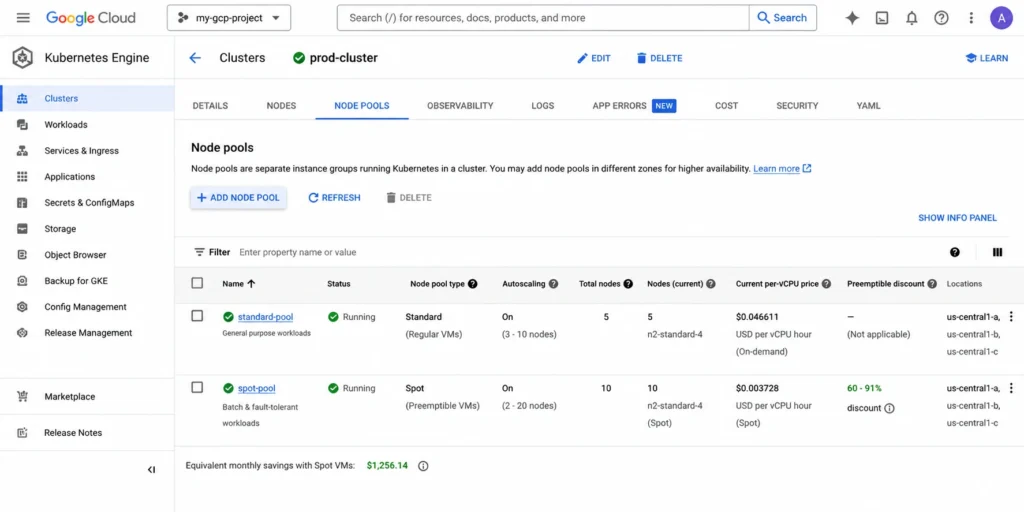Open the my-gcp-project selector dropdown
This screenshot has height=512, width=1024.
229,18
